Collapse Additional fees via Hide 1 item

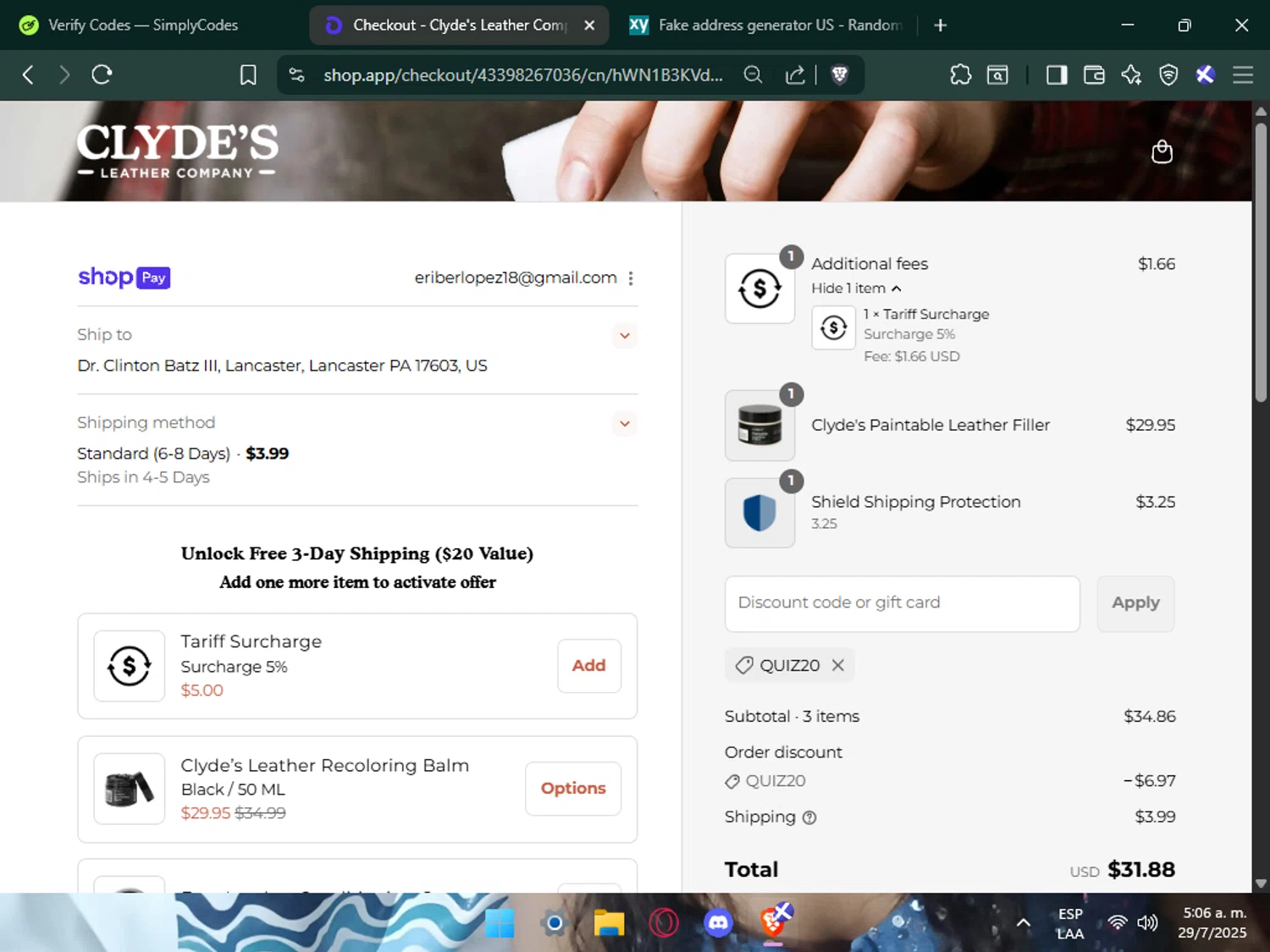(856, 289)
